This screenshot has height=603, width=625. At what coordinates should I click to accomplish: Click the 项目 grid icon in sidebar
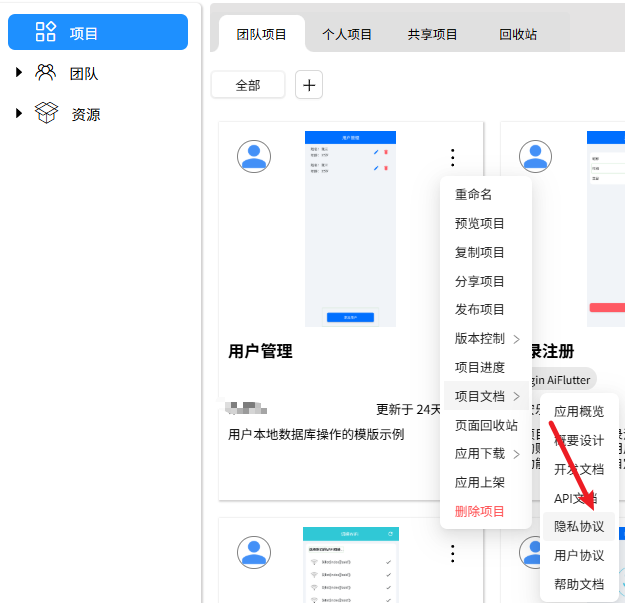click(45, 32)
